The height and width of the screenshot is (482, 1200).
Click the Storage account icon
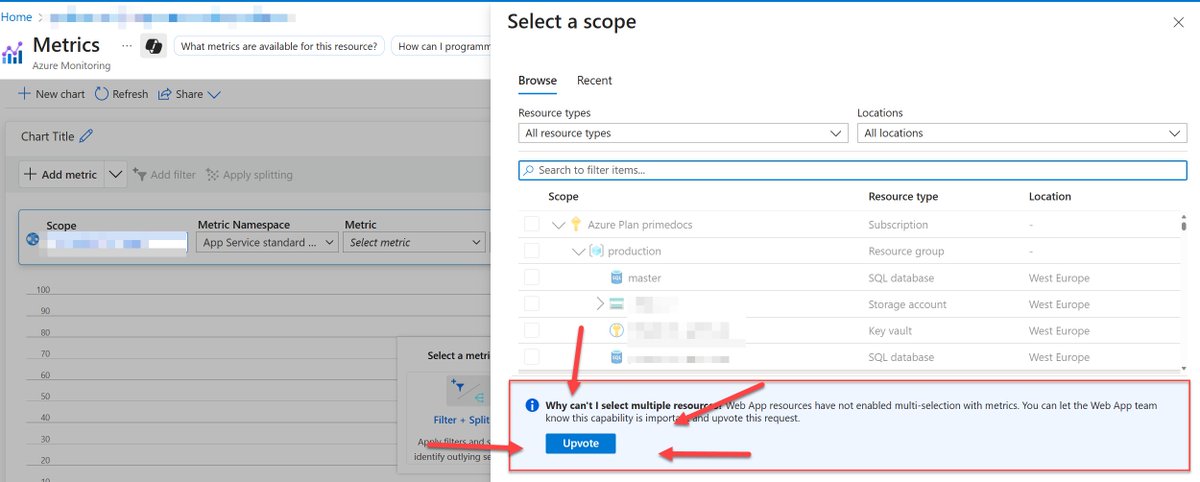tap(617, 304)
